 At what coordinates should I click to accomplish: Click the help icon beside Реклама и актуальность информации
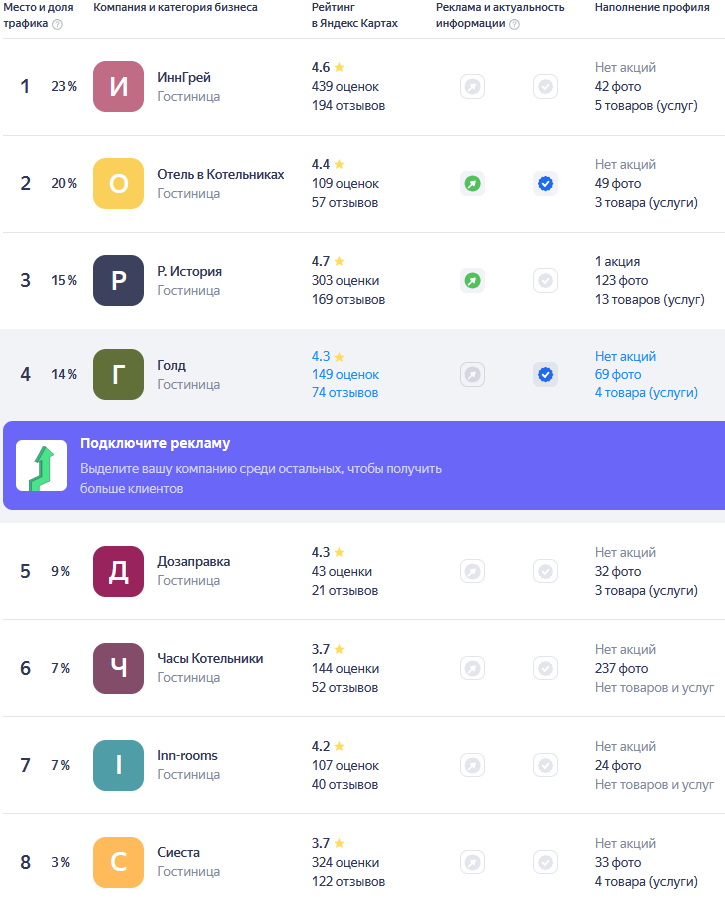tap(514, 24)
